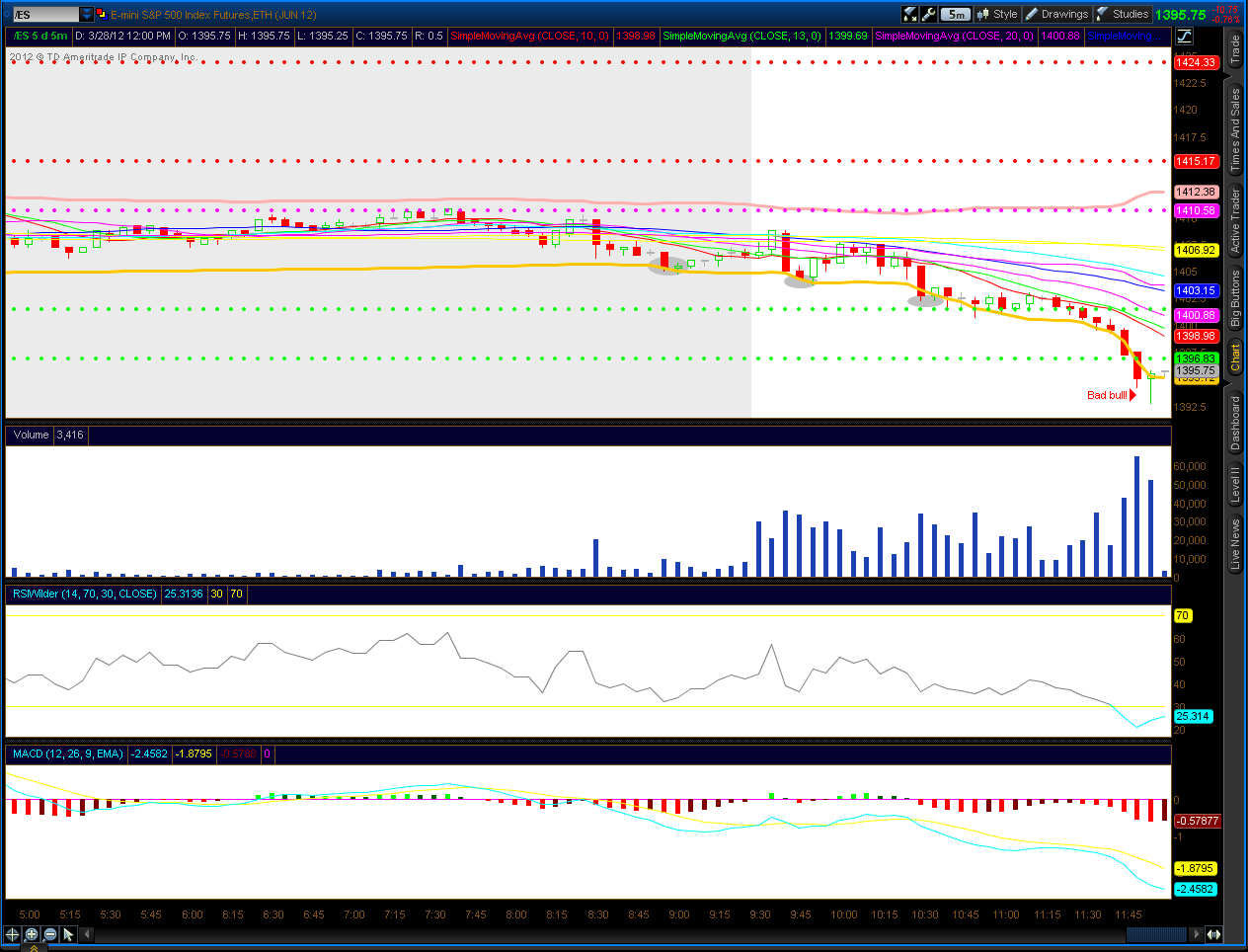Switch to the Level II side tab
Screen dimensions: 1248x952
(1235, 486)
